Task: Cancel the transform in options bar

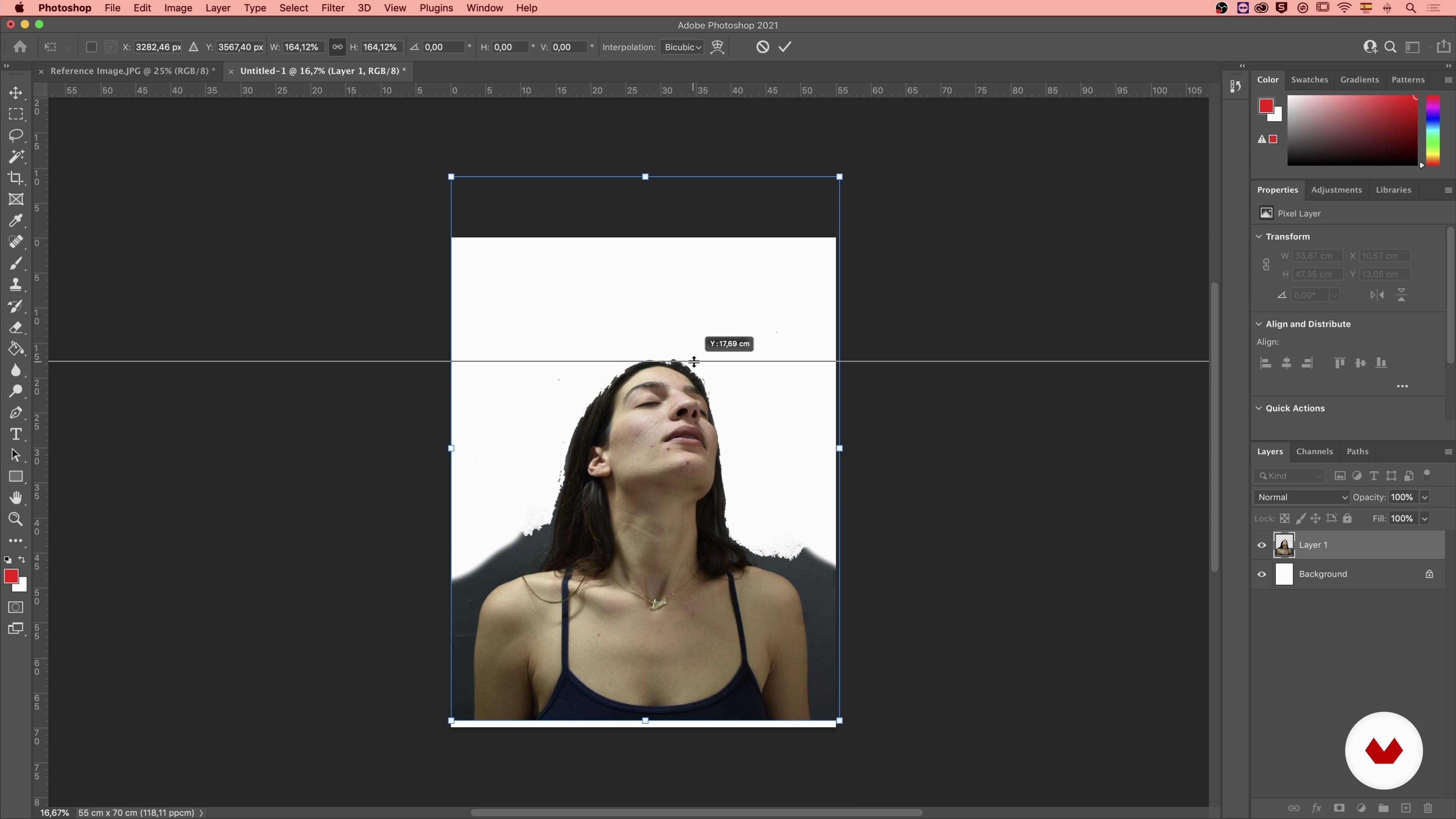Action: pos(763,47)
